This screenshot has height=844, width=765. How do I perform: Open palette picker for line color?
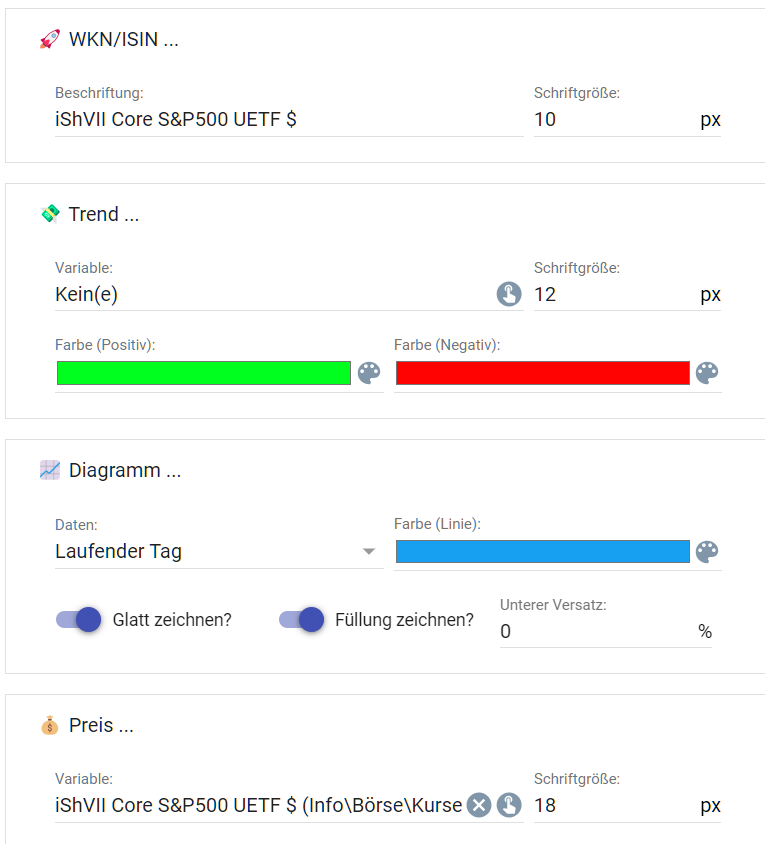707,552
